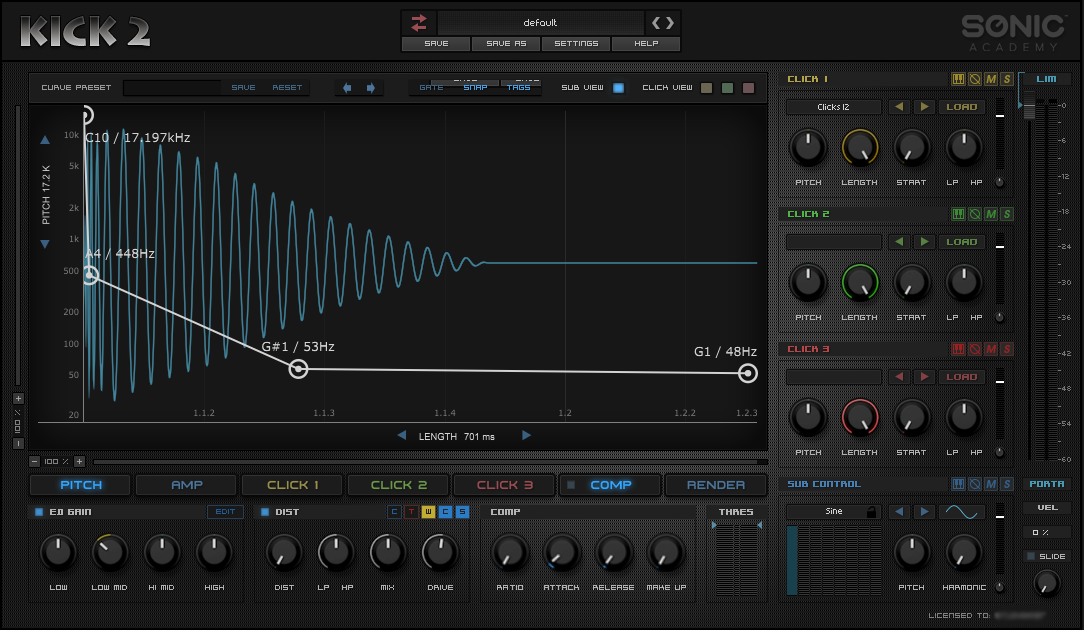Enable the Slide checkbox
Viewport: 1084px width, 630px height.
coord(1031,556)
